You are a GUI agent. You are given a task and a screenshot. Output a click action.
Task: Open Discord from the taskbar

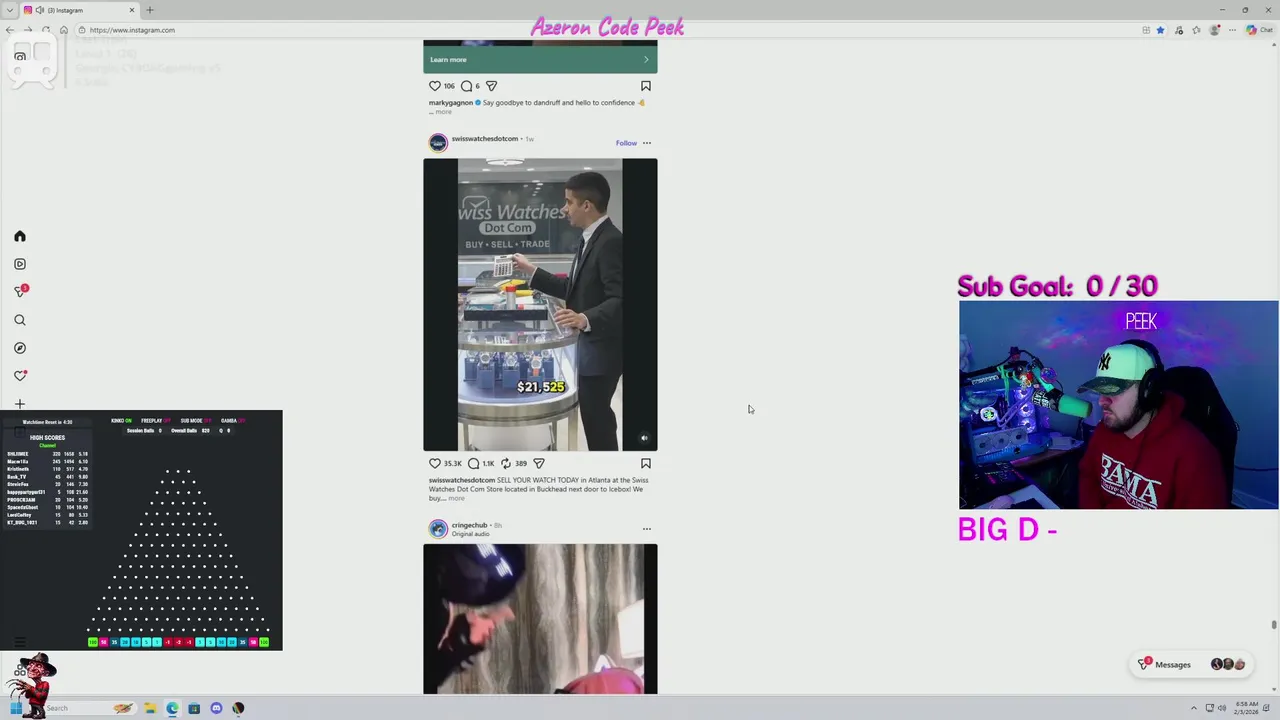[x=216, y=708]
